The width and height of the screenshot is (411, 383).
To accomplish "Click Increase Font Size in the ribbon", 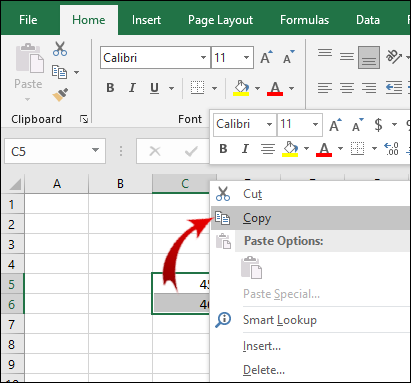I will 266,57.
